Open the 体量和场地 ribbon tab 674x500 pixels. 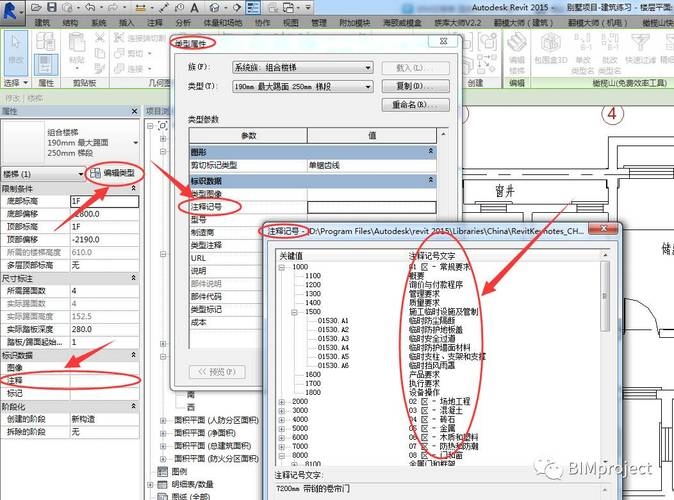tap(223, 22)
